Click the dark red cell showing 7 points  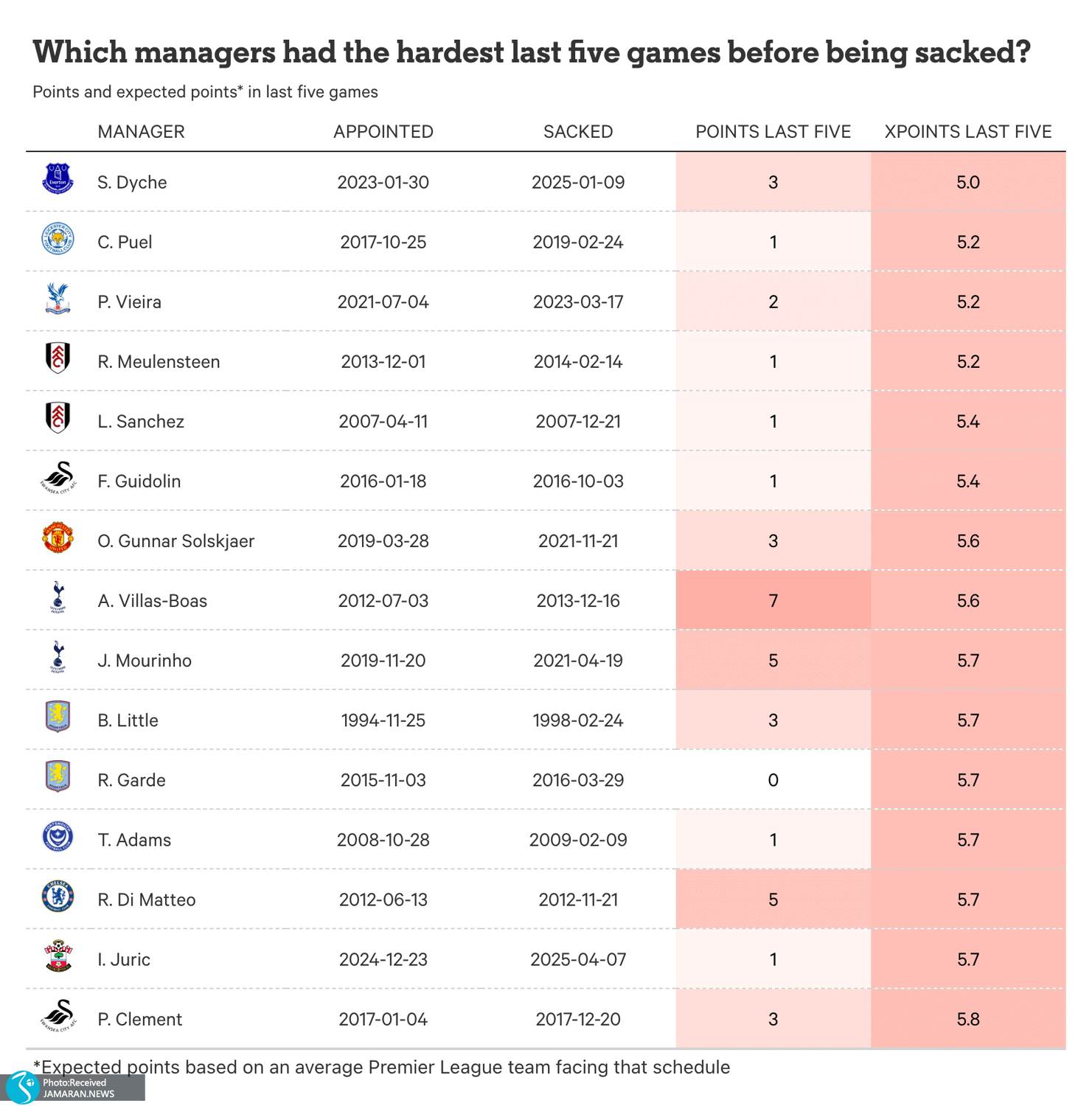[773, 601]
